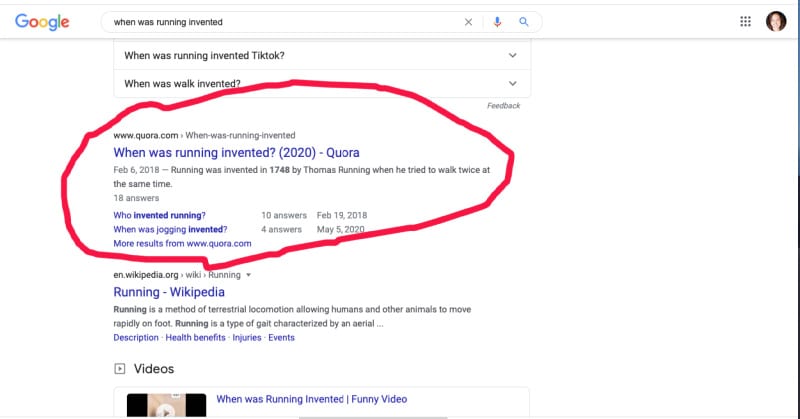
Task: Play the funny video thumbnail
Action: 166,405
